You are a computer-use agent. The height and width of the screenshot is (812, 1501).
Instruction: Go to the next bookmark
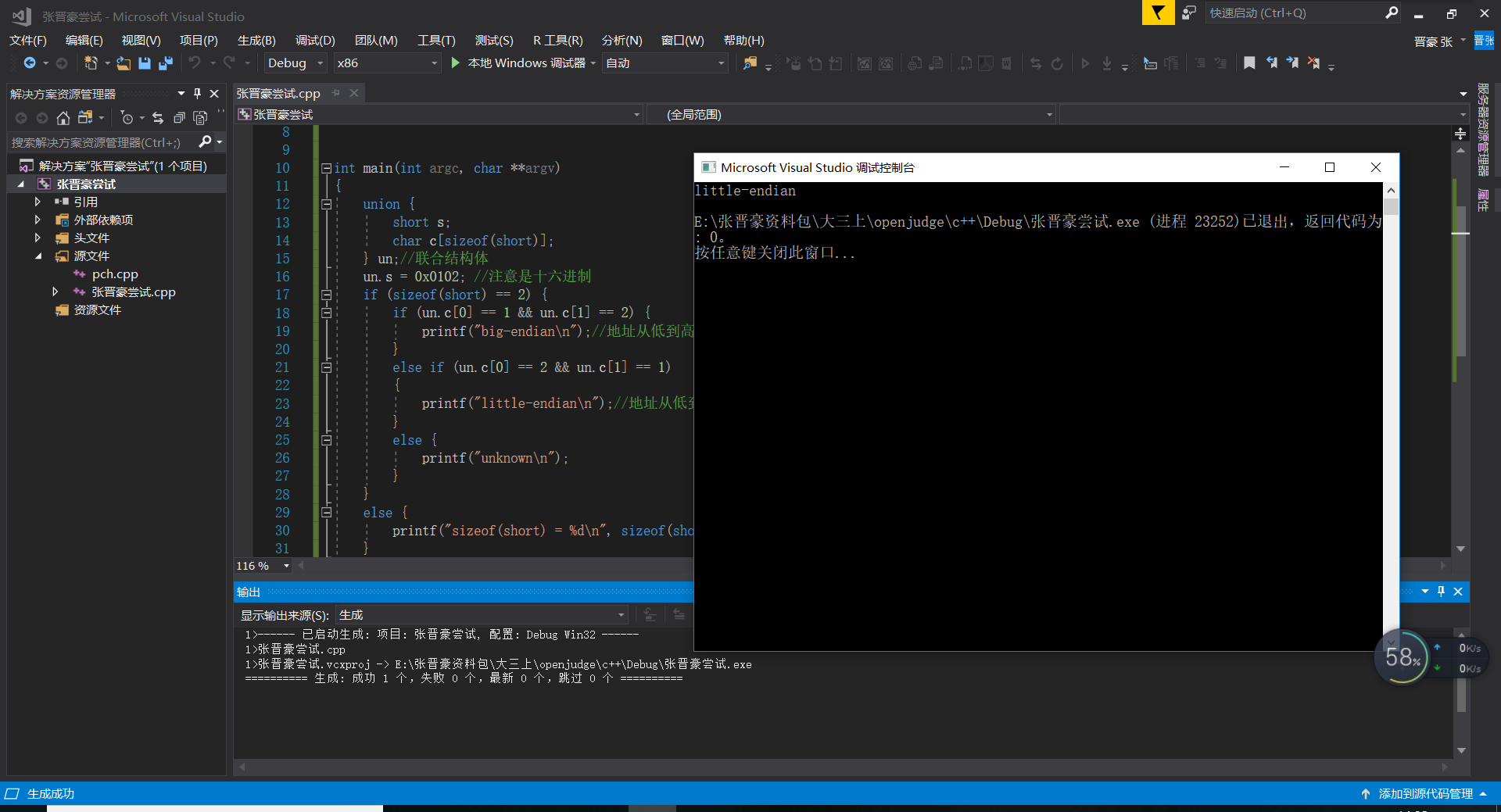[1292, 63]
